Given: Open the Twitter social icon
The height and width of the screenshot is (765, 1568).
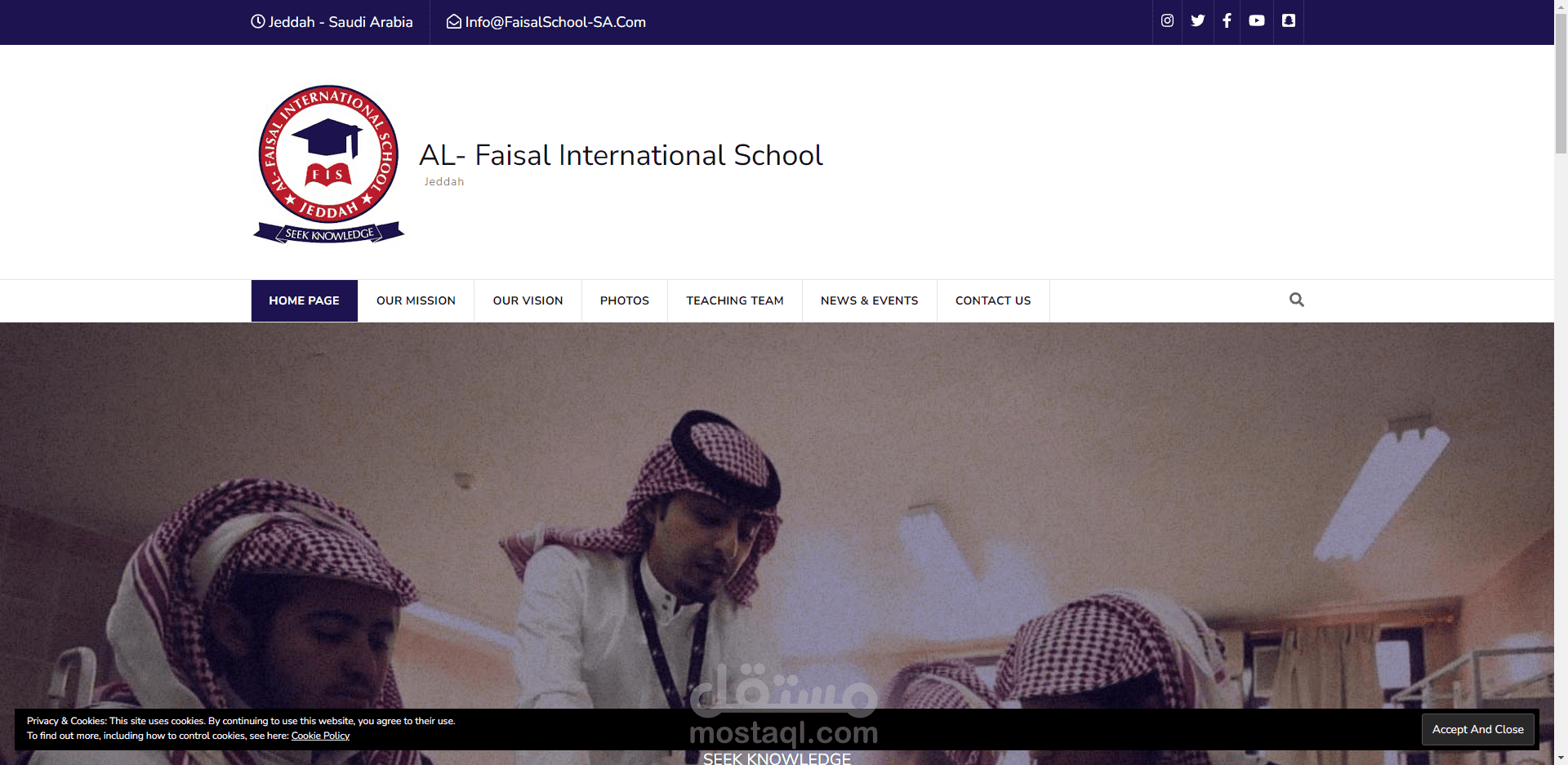Looking at the screenshot, I should click(1197, 21).
